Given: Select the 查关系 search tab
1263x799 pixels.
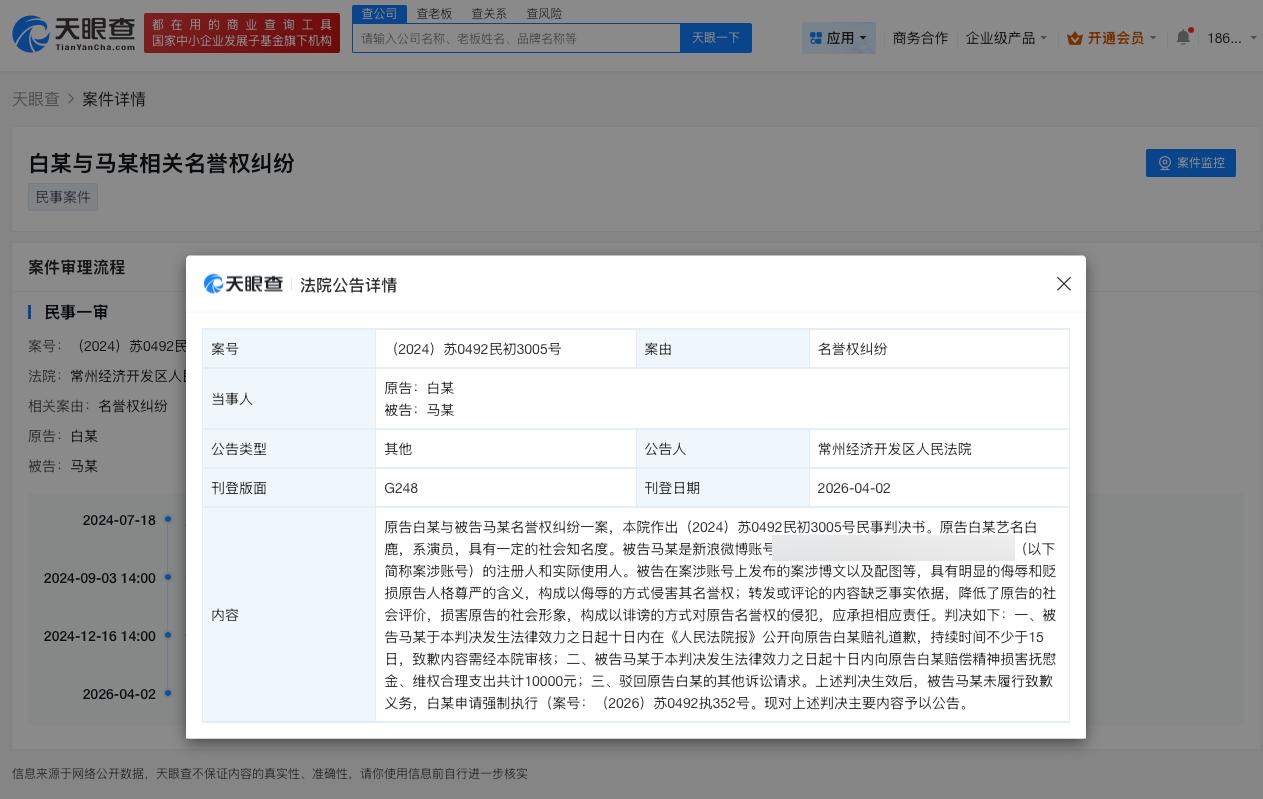Looking at the screenshot, I should click(488, 13).
